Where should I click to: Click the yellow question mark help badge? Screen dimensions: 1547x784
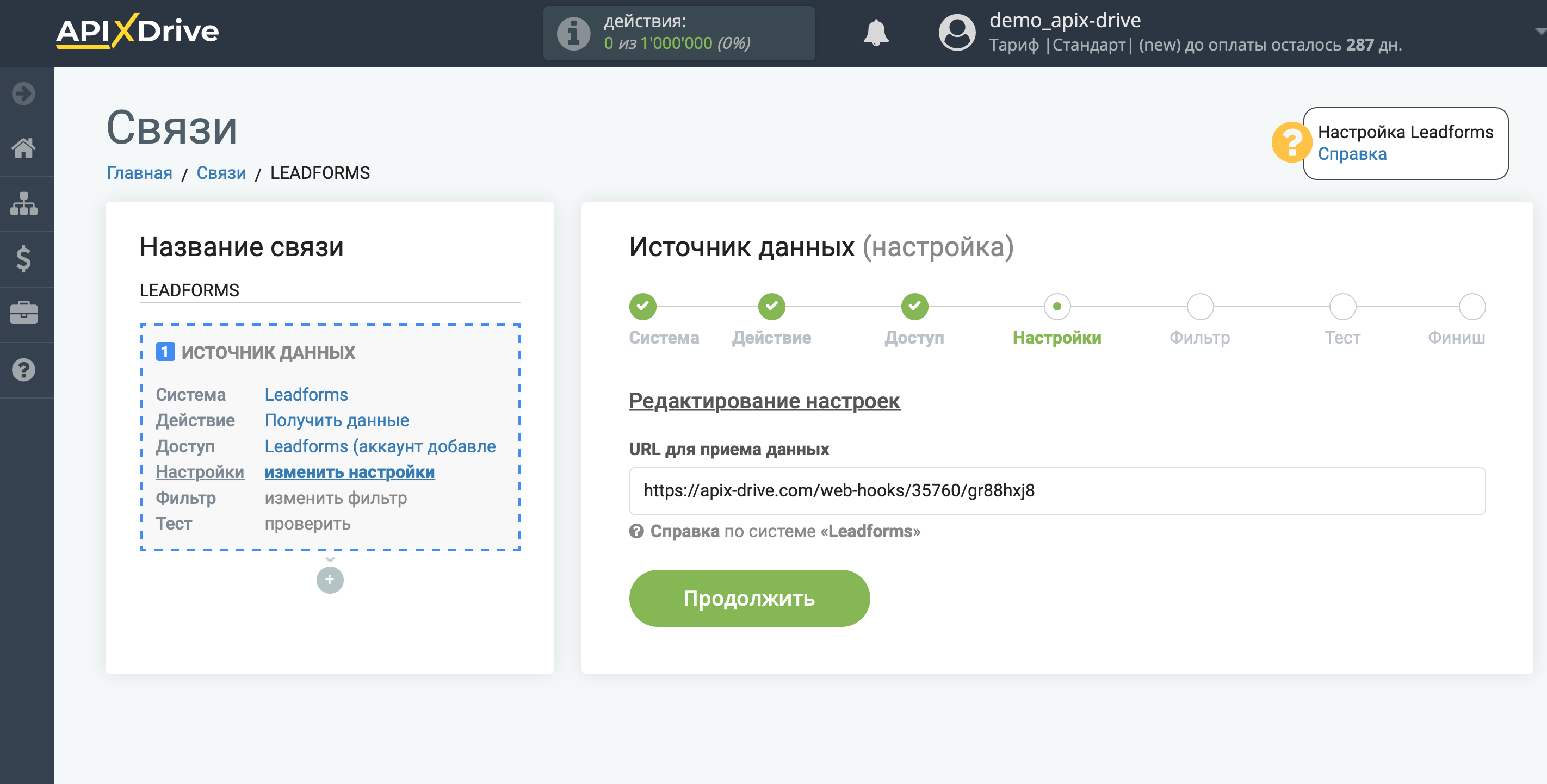click(x=1291, y=142)
